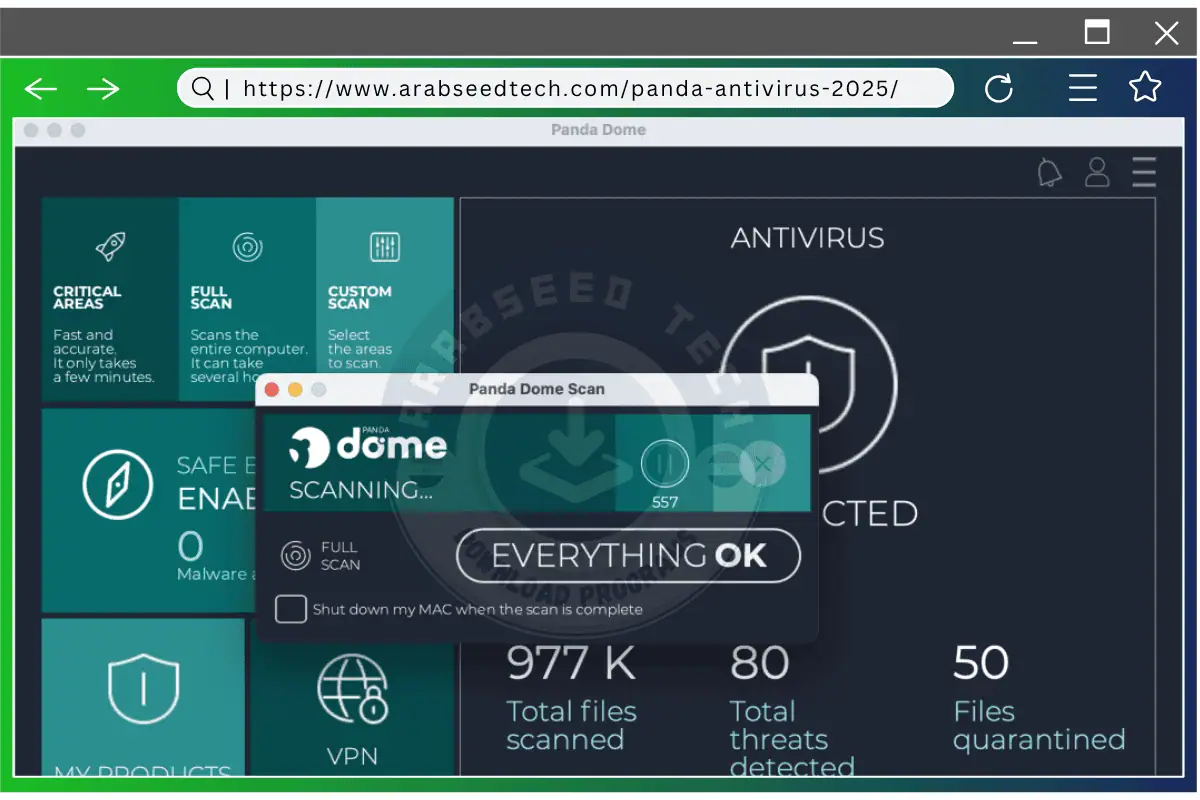Open the notifications bell icon

tap(1049, 173)
